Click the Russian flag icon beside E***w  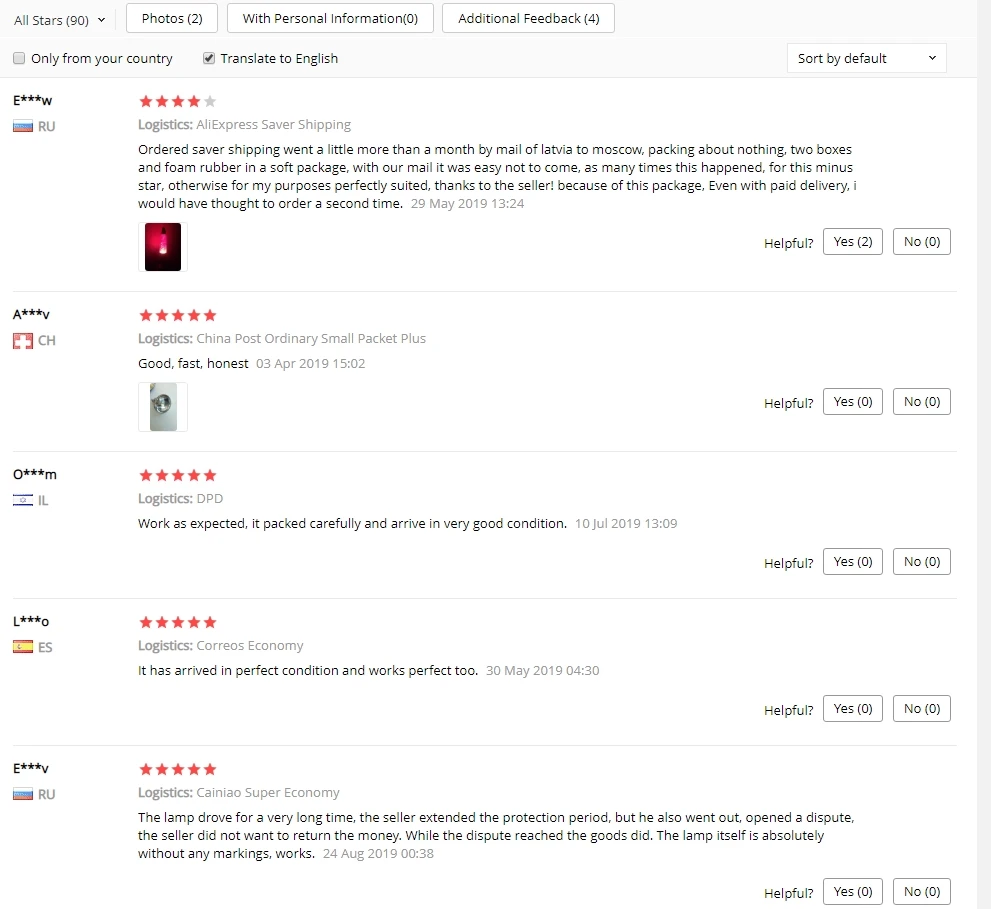pyautogui.click(x=23, y=126)
